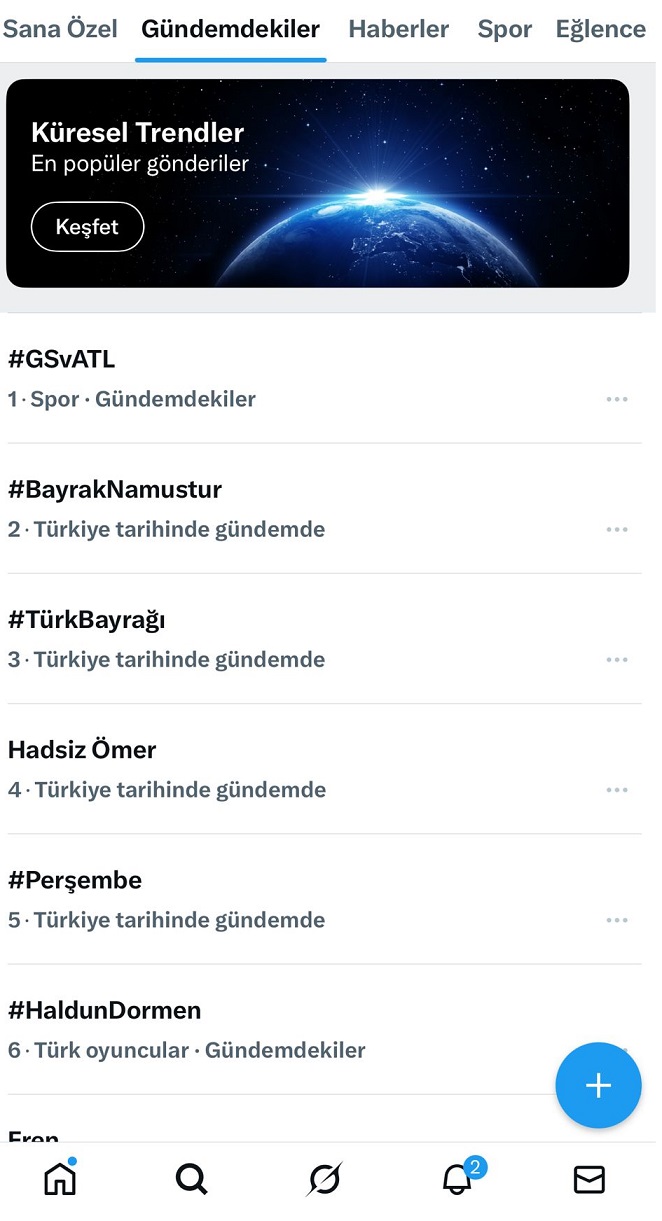Open Grok from bottom navigation
Viewport: 662px width, 1221px height.
coord(324,1180)
